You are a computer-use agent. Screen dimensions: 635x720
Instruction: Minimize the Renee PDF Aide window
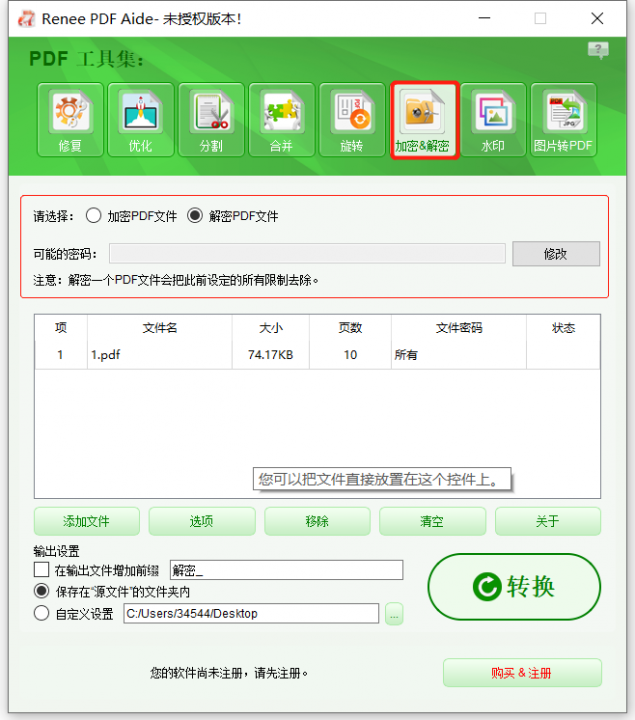coord(484,18)
